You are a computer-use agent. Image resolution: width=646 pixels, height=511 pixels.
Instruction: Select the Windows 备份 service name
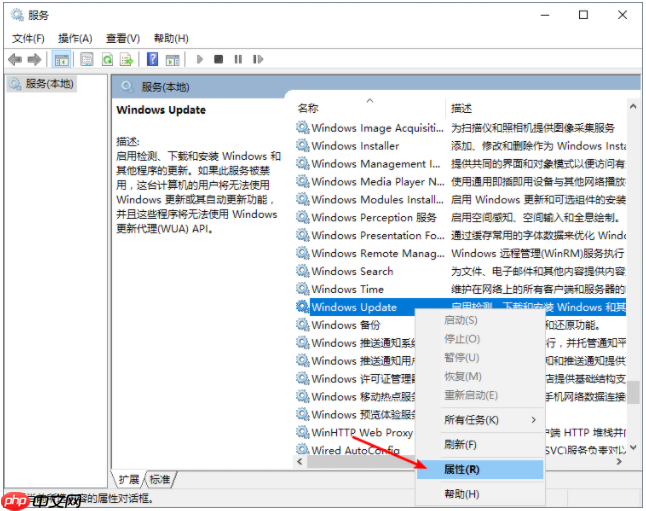tap(346, 325)
